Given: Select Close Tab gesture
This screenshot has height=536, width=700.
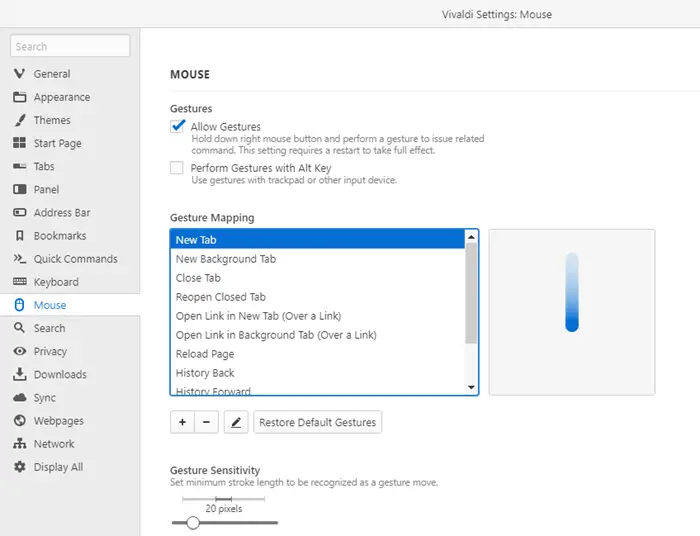Looking at the screenshot, I should pyautogui.click(x=317, y=278).
